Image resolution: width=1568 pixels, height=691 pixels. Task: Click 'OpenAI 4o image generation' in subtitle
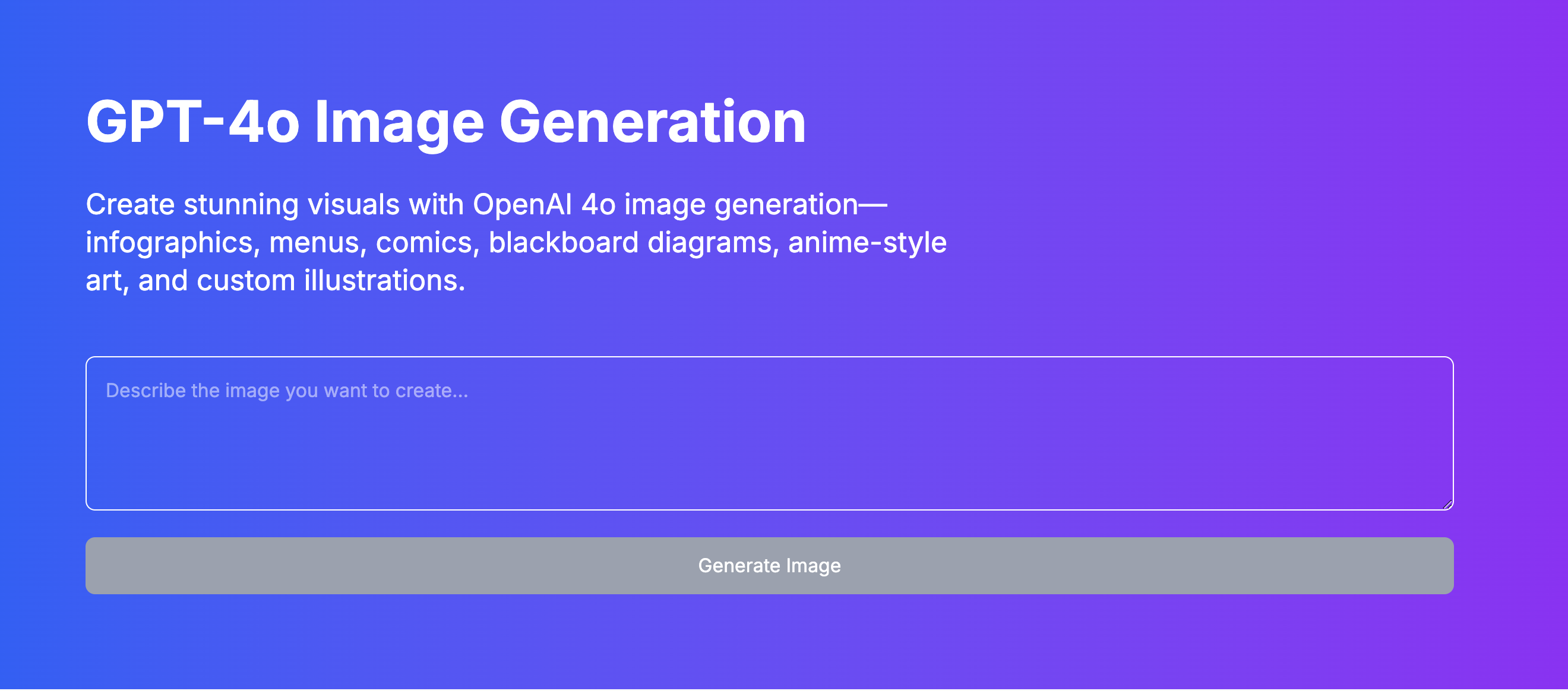(x=665, y=204)
